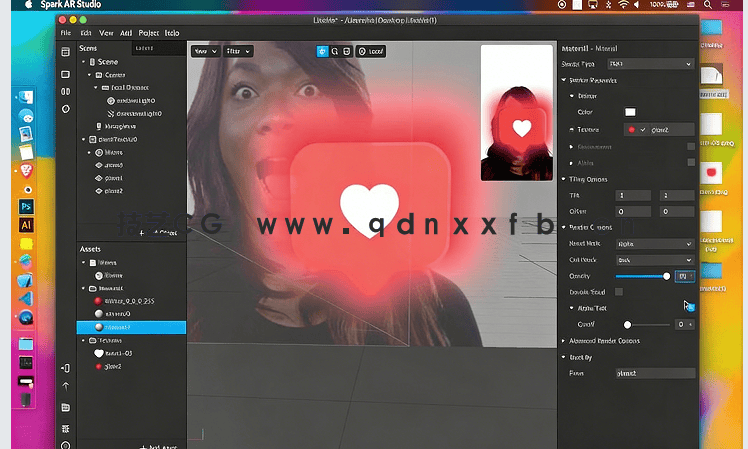This screenshot has height=449, width=748.
Task: Open the File menu
Action: point(66,33)
